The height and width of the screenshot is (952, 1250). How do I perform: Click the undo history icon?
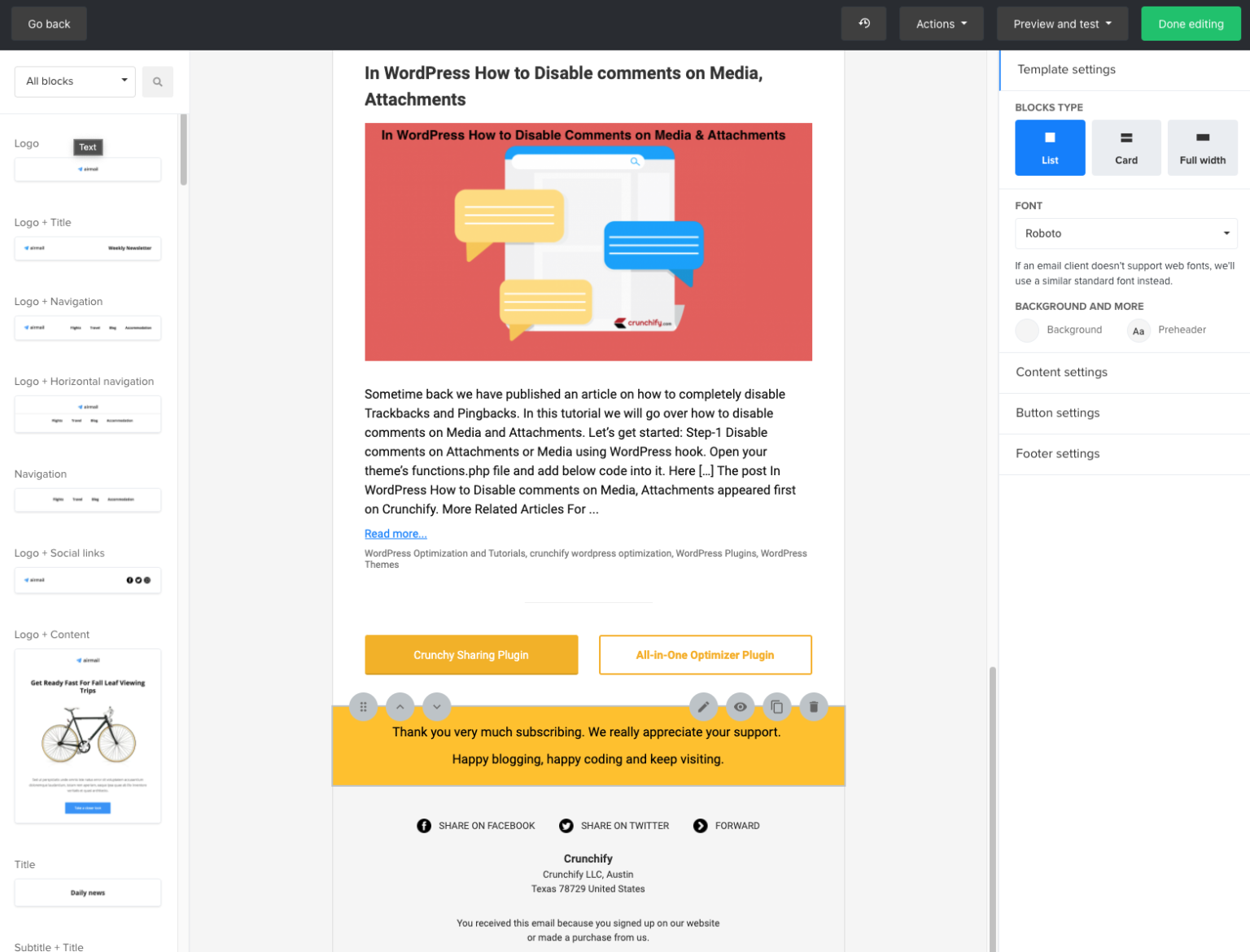pyautogui.click(x=863, y=23)
